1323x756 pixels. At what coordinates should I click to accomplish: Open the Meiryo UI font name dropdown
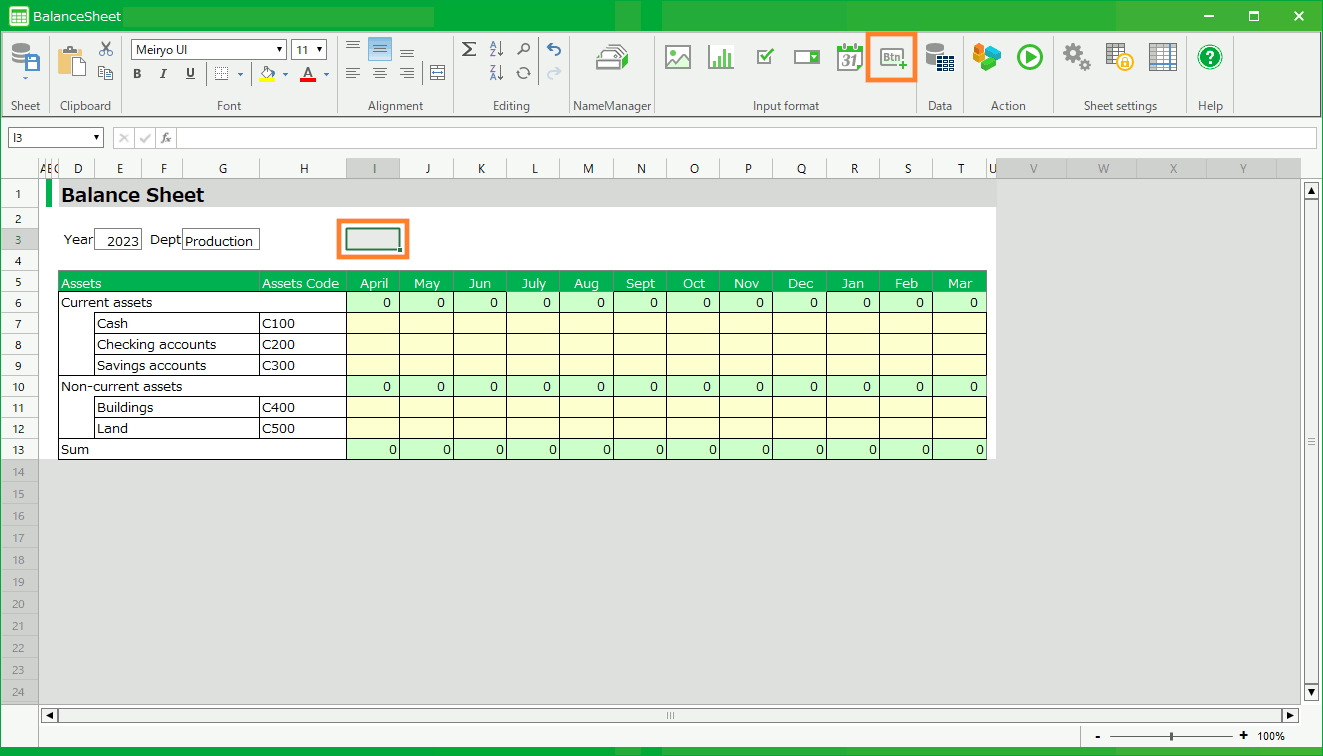(280, 50)
